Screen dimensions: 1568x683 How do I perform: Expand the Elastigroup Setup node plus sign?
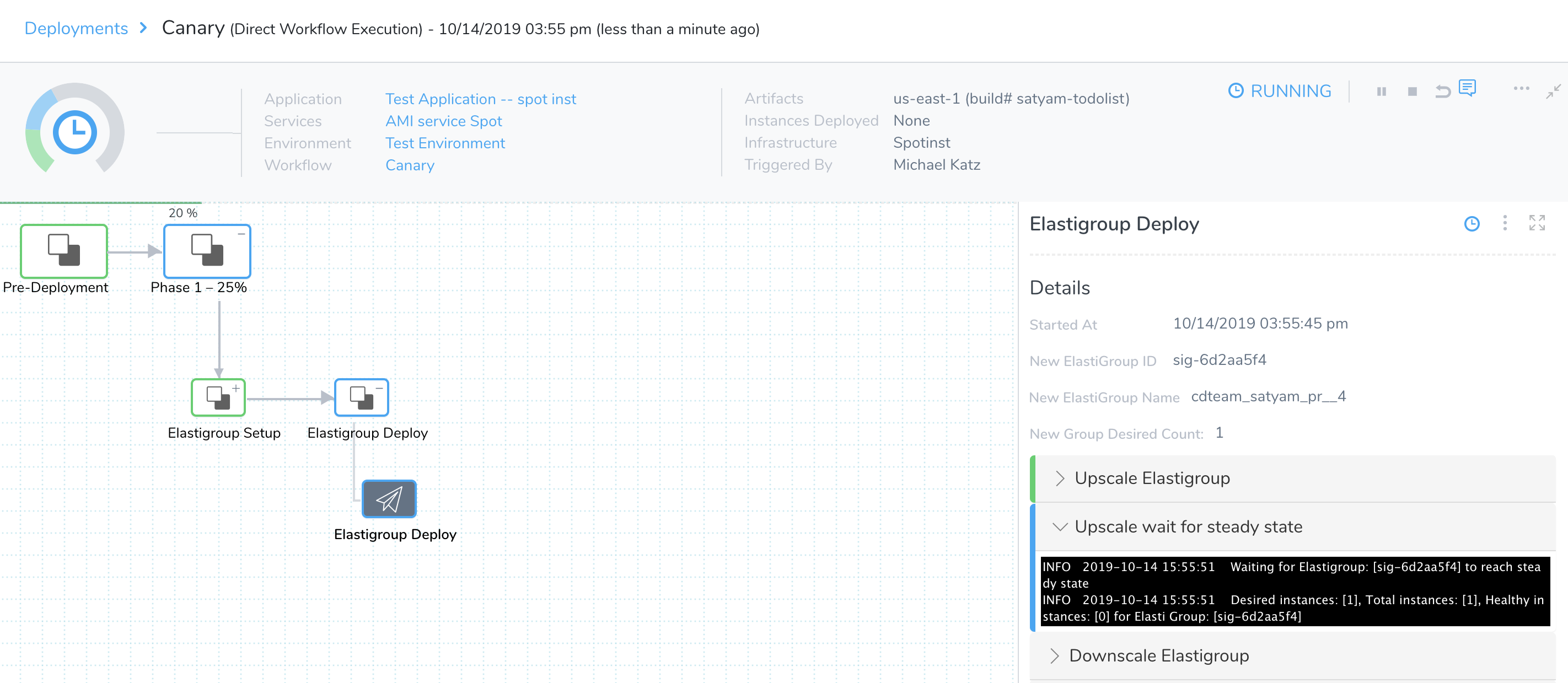pyautogui.click(x=235, y=389)
